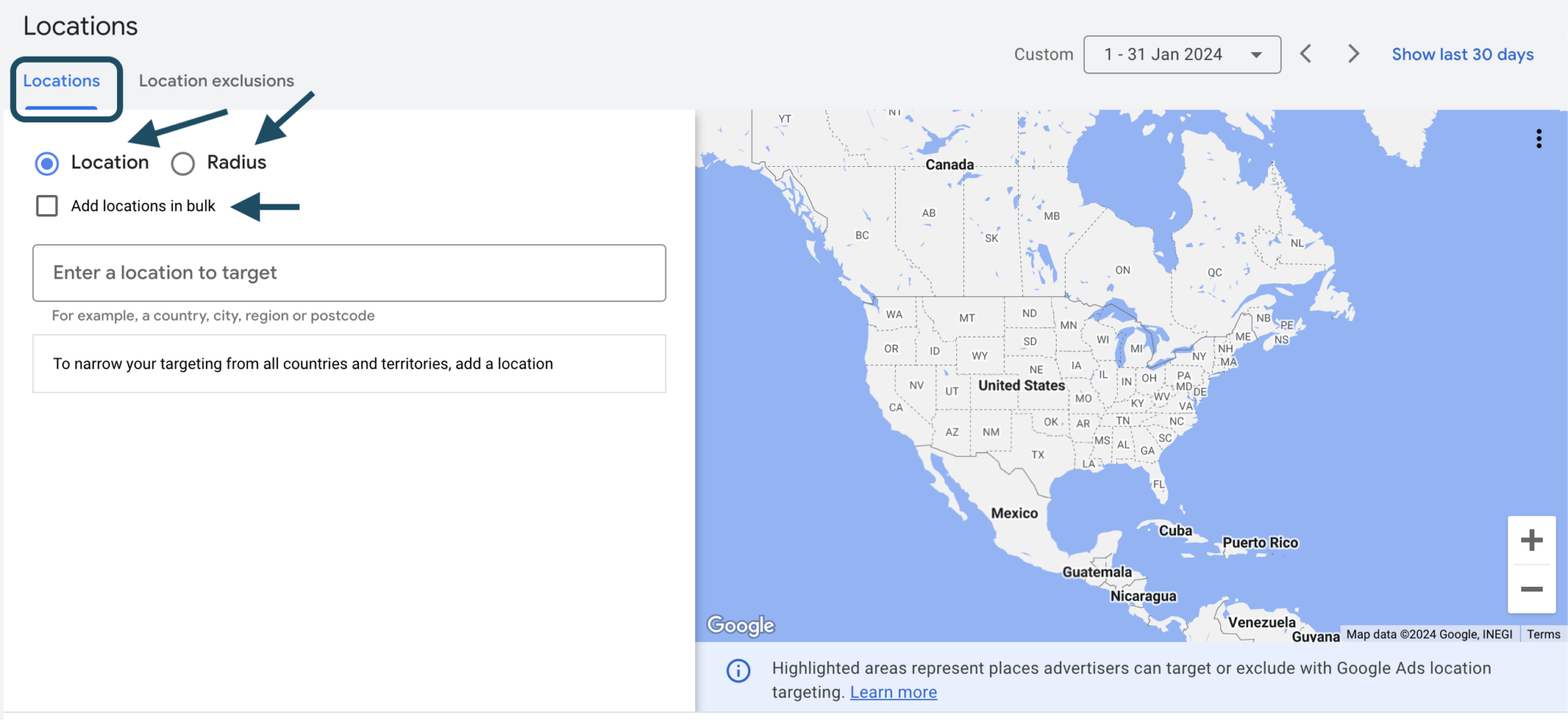Zoom out using the map minus icon

click(1531, 589)
